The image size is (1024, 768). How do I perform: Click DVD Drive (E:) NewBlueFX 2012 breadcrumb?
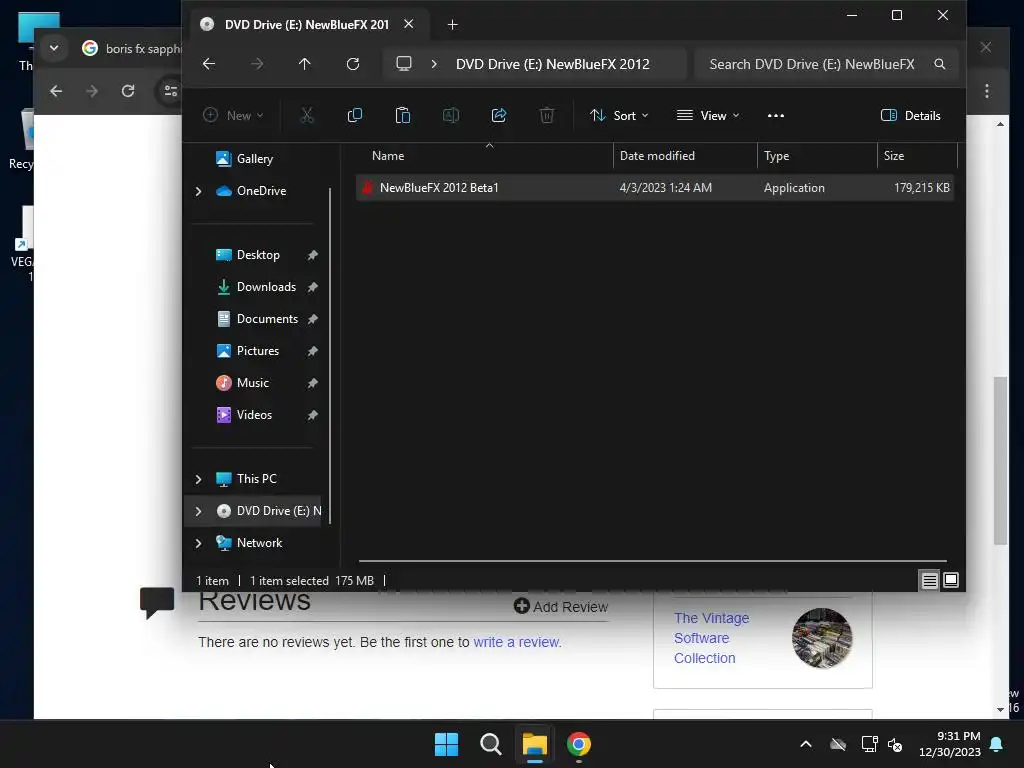pos(552,64)
